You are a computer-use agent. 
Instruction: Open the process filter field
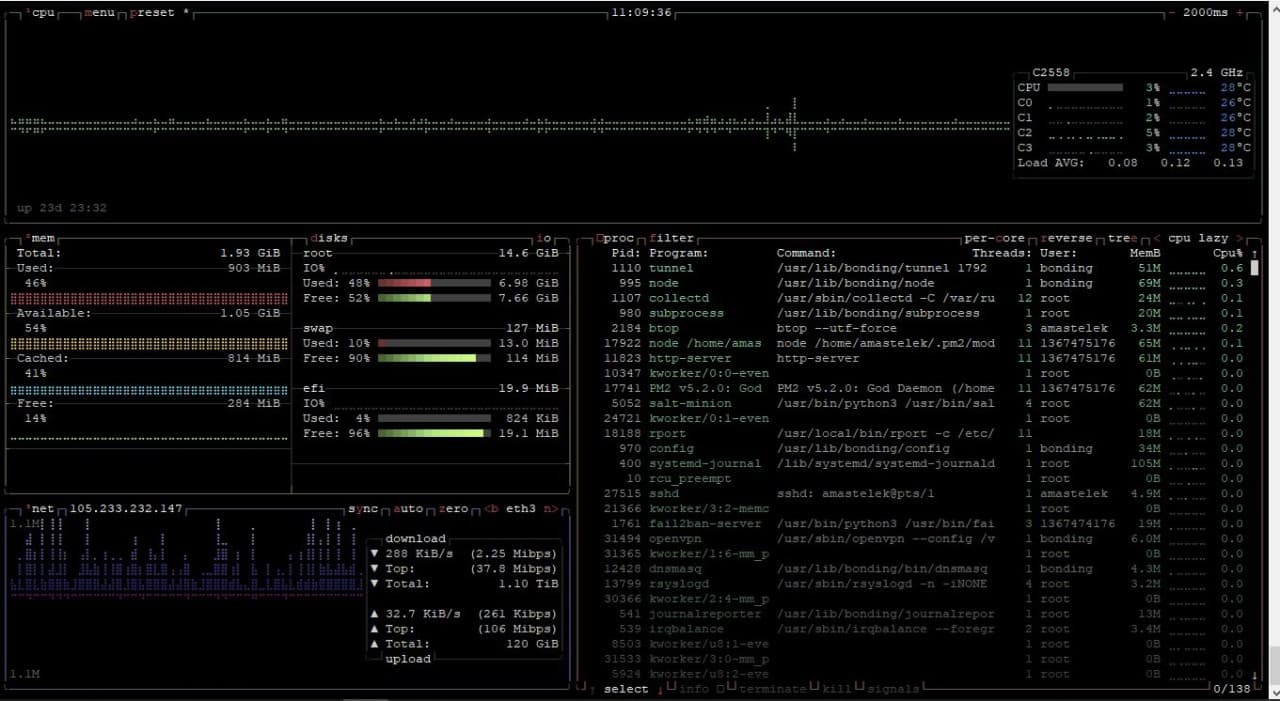point(671,238)
